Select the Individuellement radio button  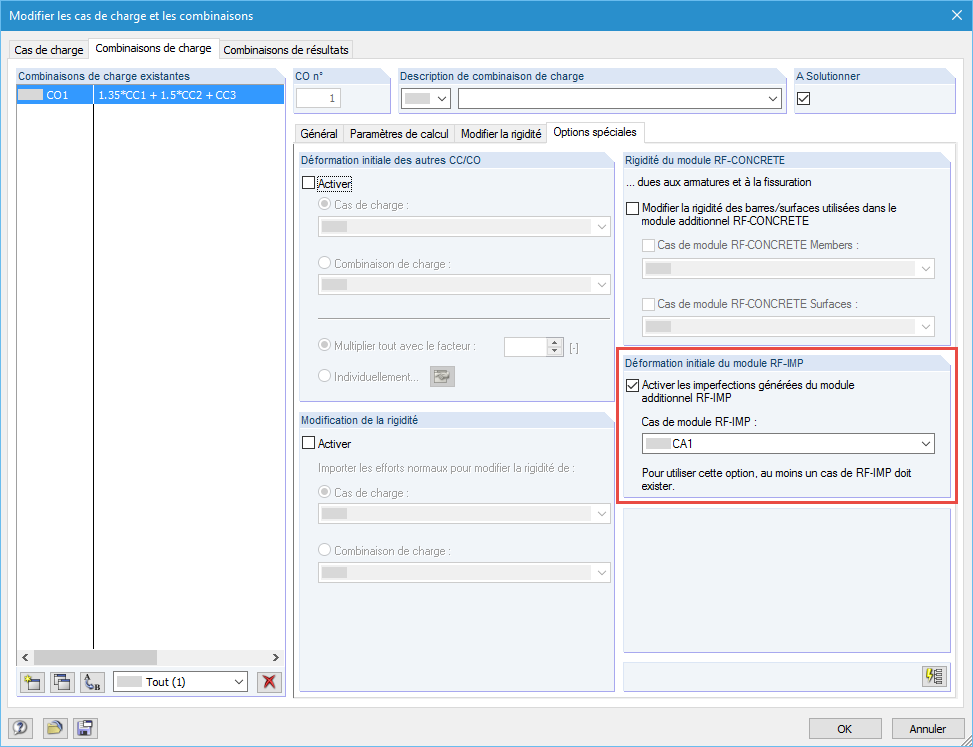tap(324, 376)
